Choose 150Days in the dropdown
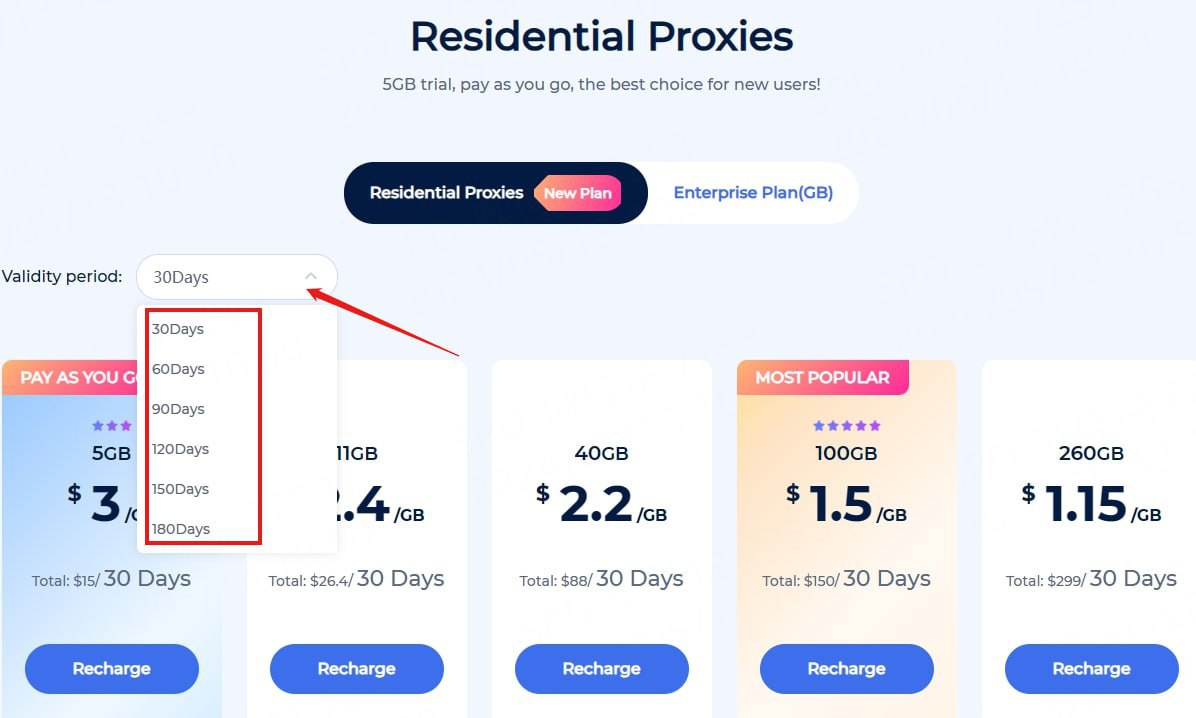 pyautogui.click(x=180, y=489)
